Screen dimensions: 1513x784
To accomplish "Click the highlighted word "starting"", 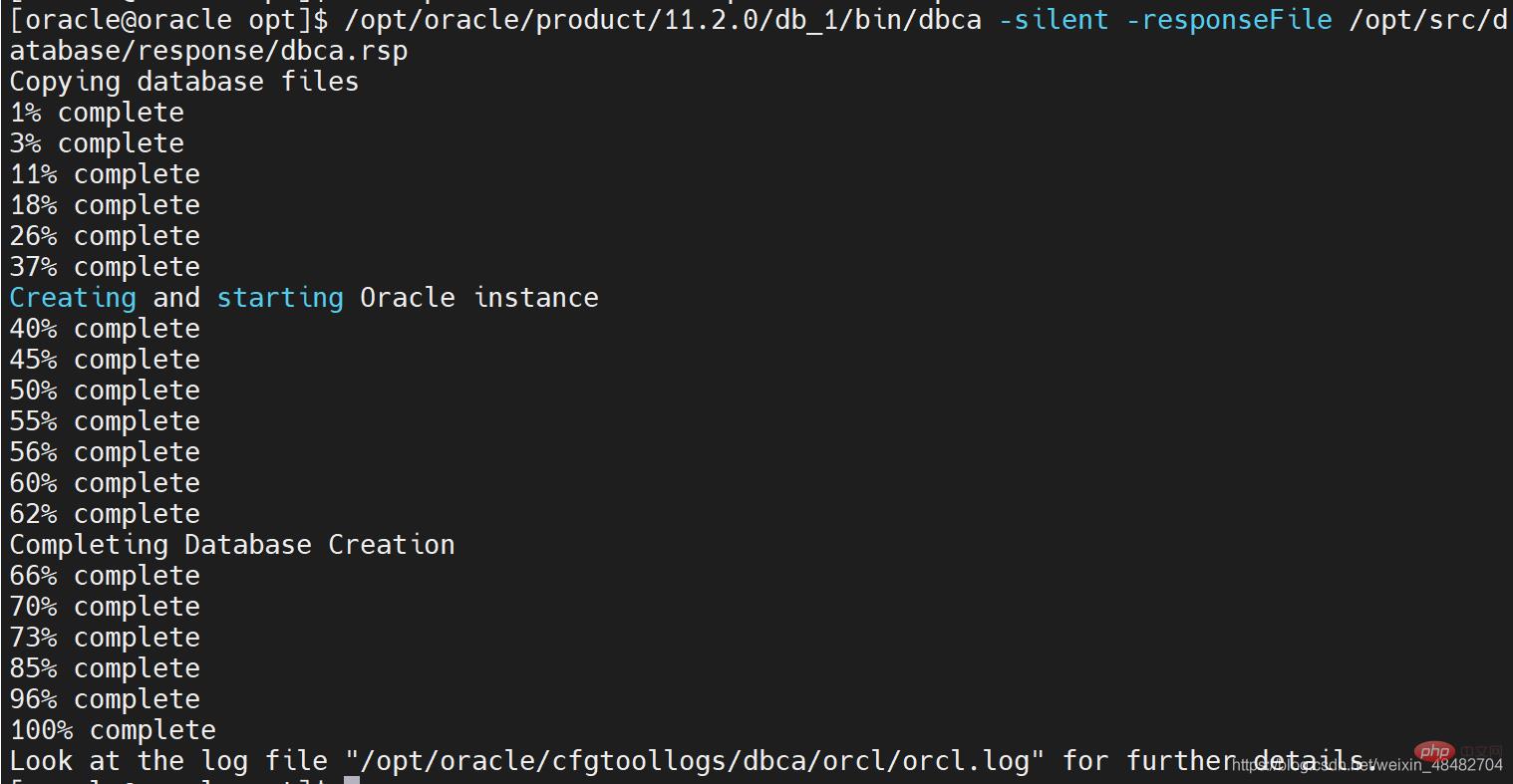I will click(280, 297).
